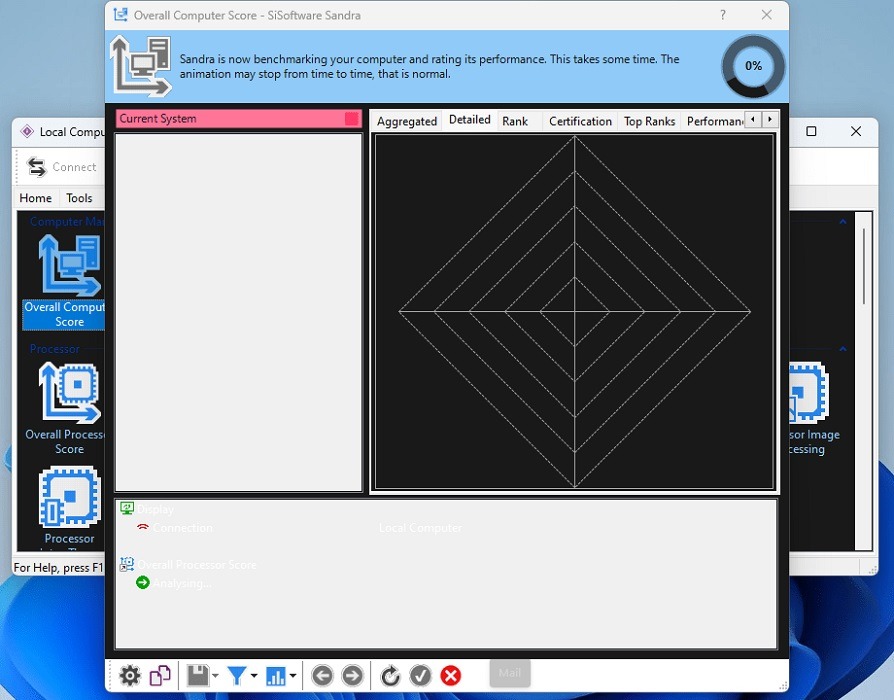894x700 pixels.
Task: Open the filter options dropdown arrow
Action: pos(252,678)
